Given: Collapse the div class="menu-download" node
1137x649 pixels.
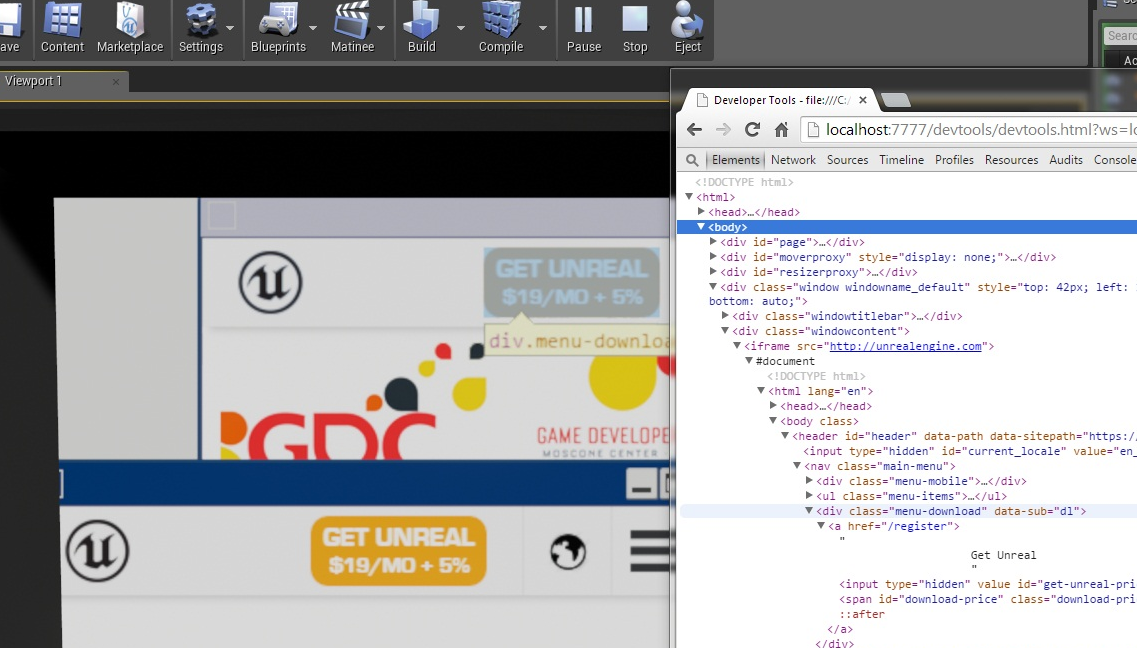Looking at the screenshot, I should point(809,511).
